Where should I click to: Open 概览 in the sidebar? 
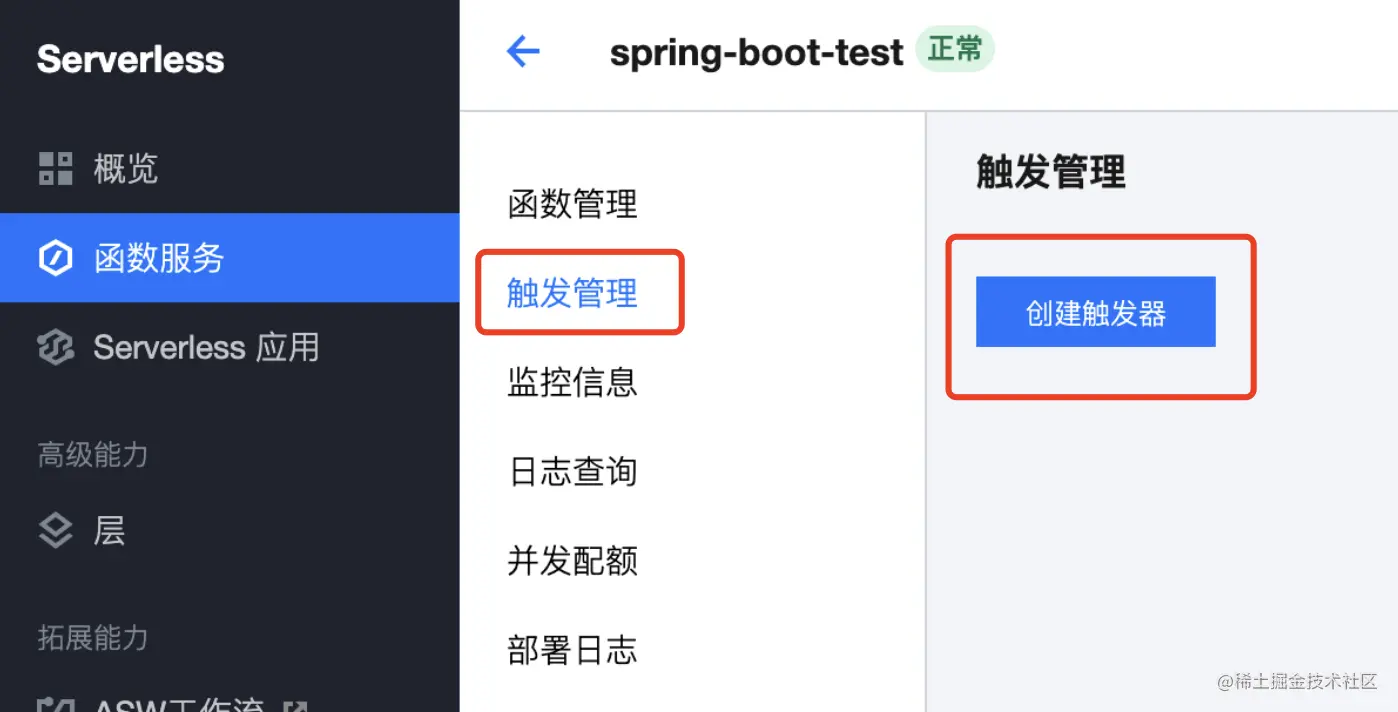(x=125, y=168)
